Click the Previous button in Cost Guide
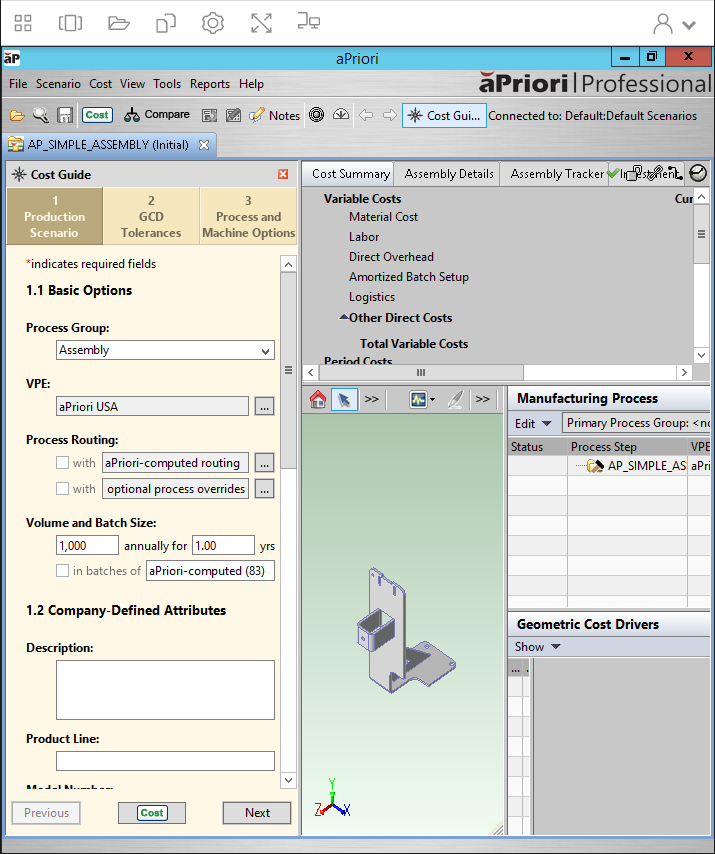This screenshot has height=854, width=715. tap(46, 813)
